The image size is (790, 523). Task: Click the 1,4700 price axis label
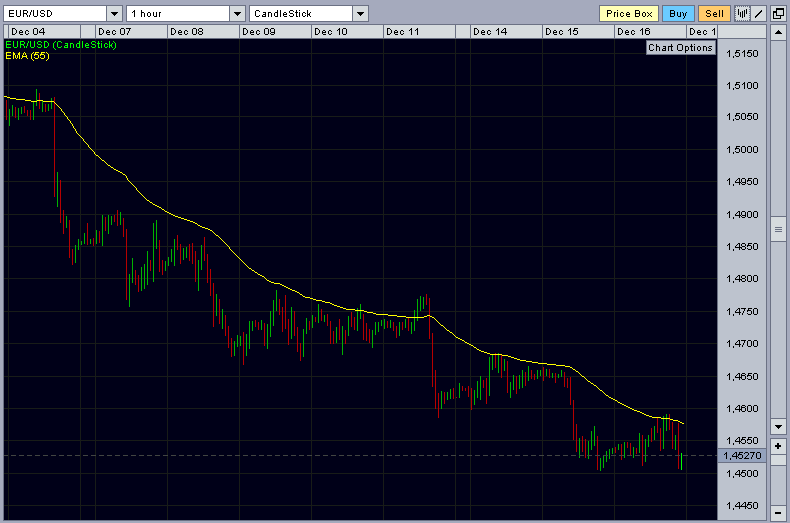pyautogui.click(x=742, y=344)
